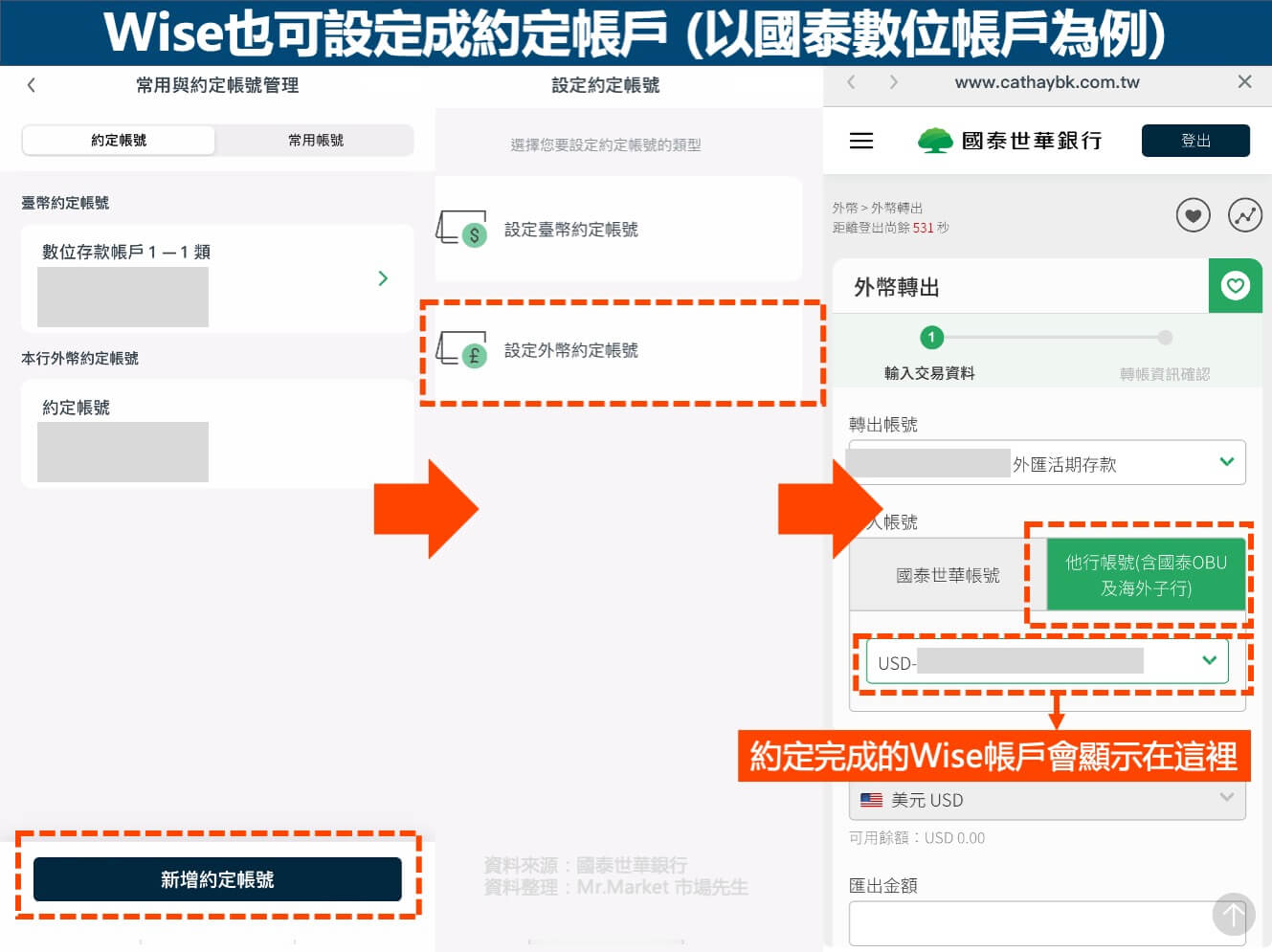Click step 1 輸入交易資料 indicator
The width and height of the screenshot is (1272, 952).
[931, 338]
